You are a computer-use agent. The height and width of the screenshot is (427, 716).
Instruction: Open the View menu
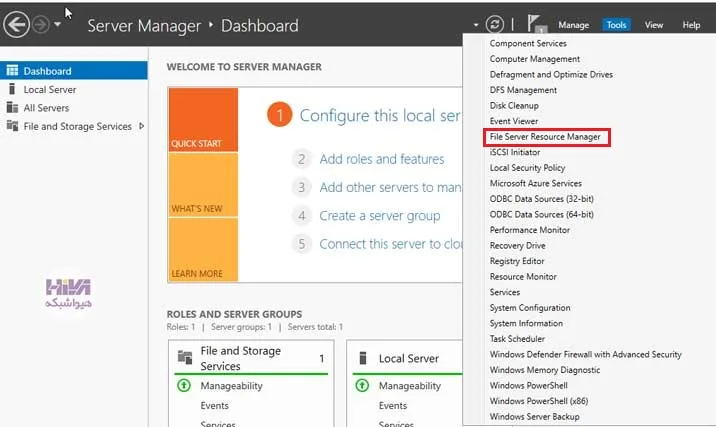tap(653, 25)
